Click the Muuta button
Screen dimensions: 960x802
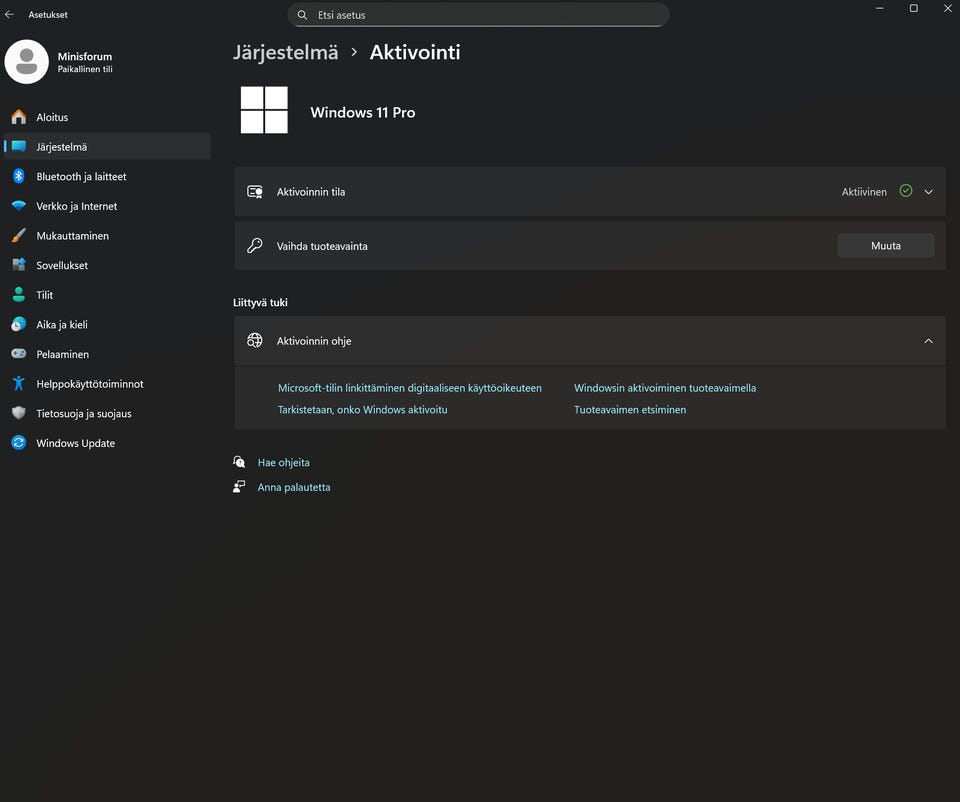point(885,245)
